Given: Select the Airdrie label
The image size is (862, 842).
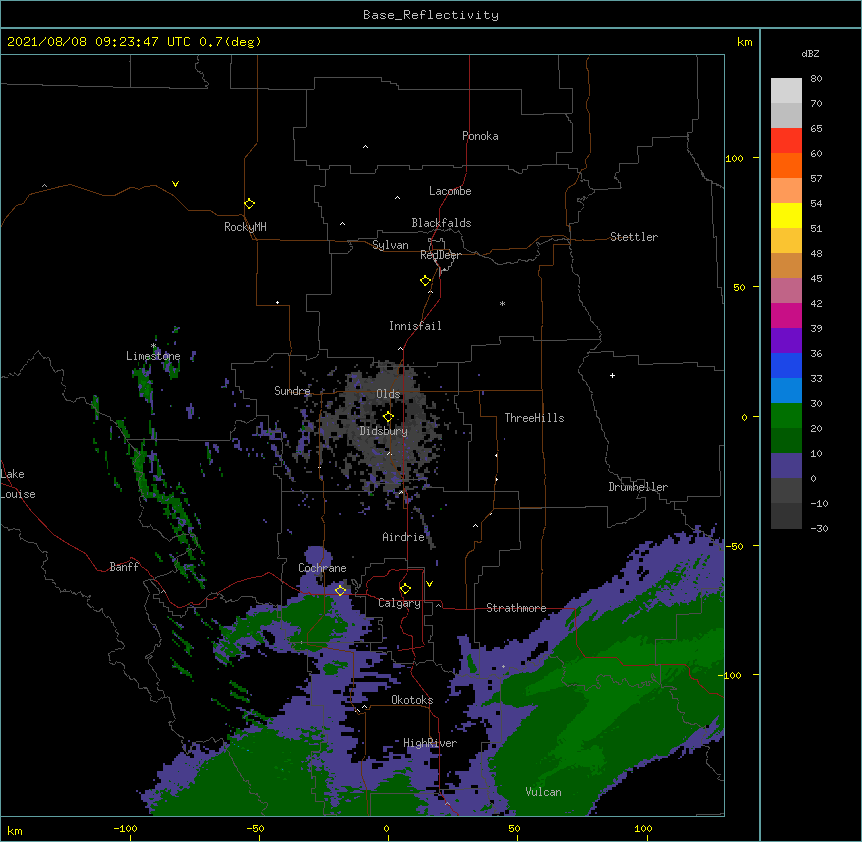Looking at the screenshot, I should click(404, 537).
